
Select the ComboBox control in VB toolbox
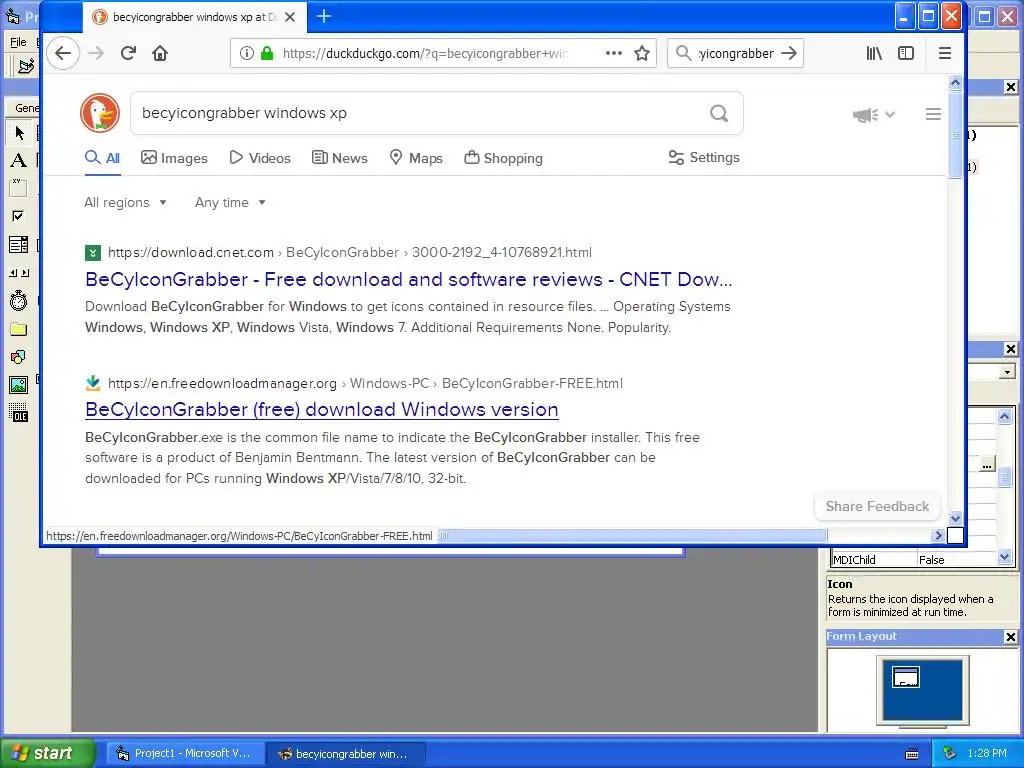pyautogui.click(x=18, y=244)
